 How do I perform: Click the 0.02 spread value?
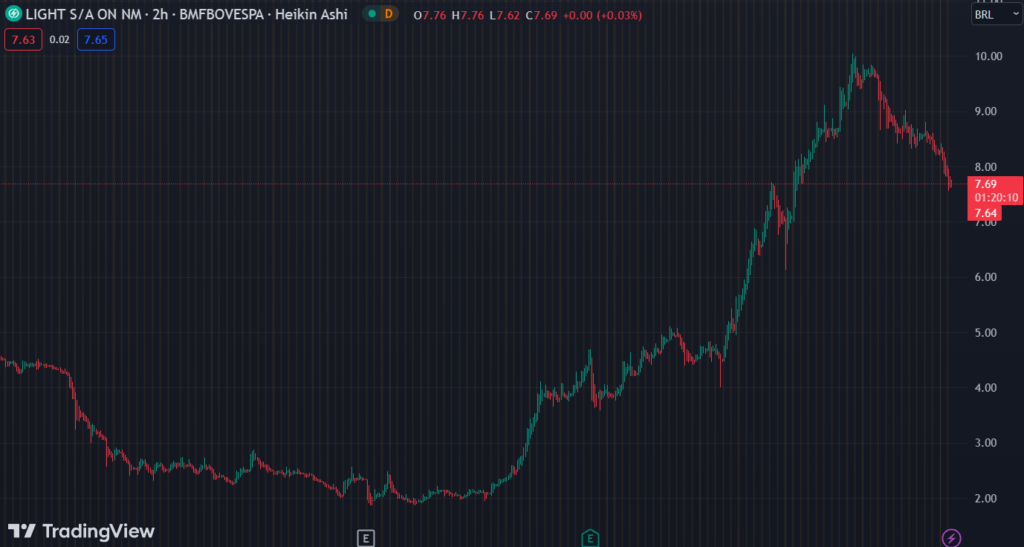coord(59,40)
